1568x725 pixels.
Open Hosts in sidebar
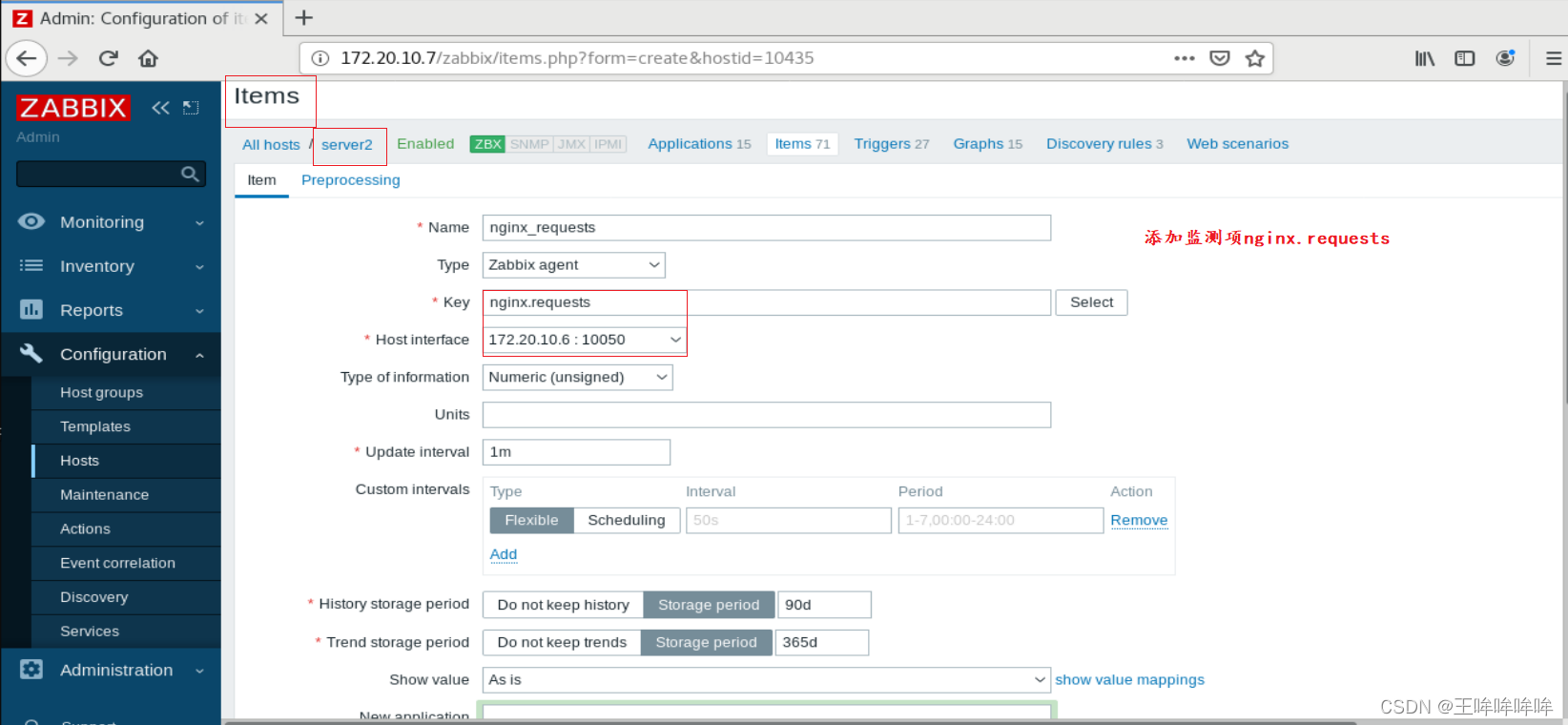[79, 461]
